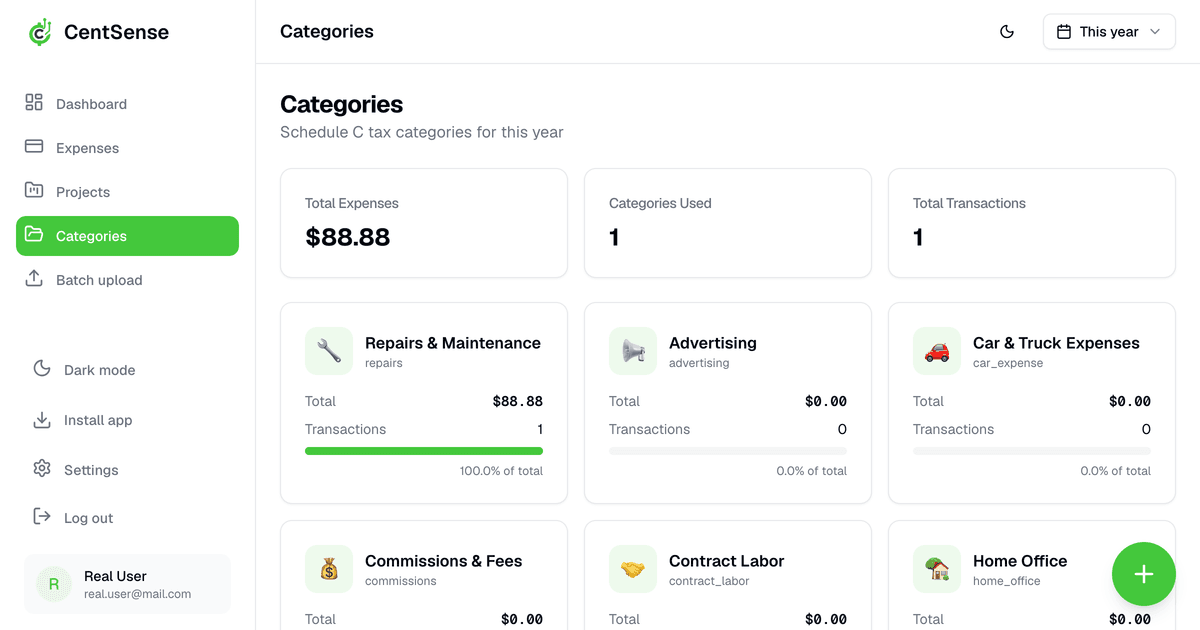This screenshot has height=630, width=1200.
Task: Log out of the account
Action: point(87,518)
